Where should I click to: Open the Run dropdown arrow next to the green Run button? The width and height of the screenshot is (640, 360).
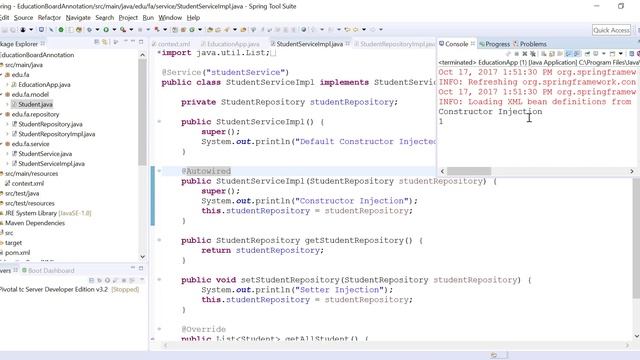[114, 30]
